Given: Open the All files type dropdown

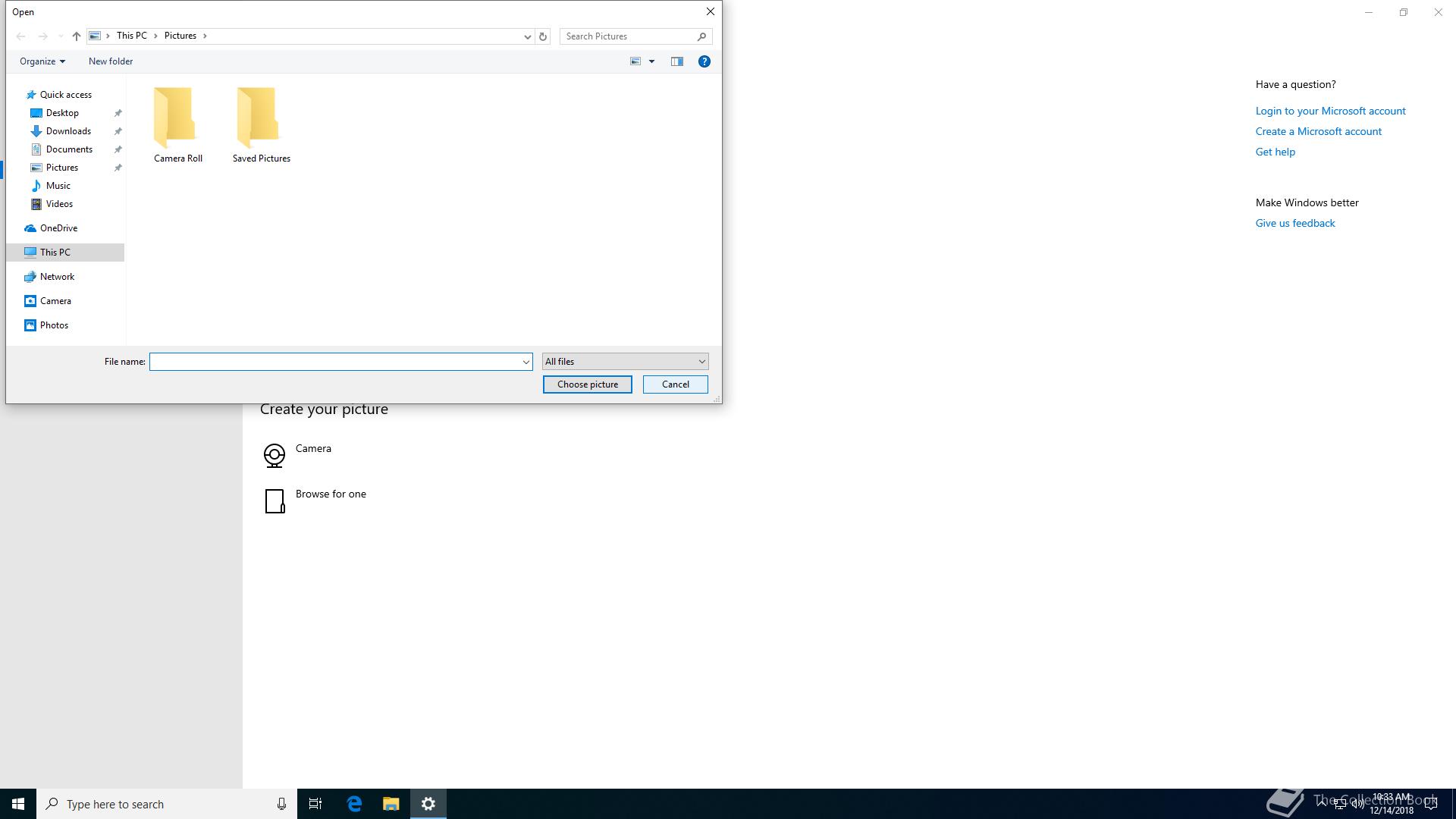Looking at the screenshot, I should pyautogui.click(x=625, y=362).
